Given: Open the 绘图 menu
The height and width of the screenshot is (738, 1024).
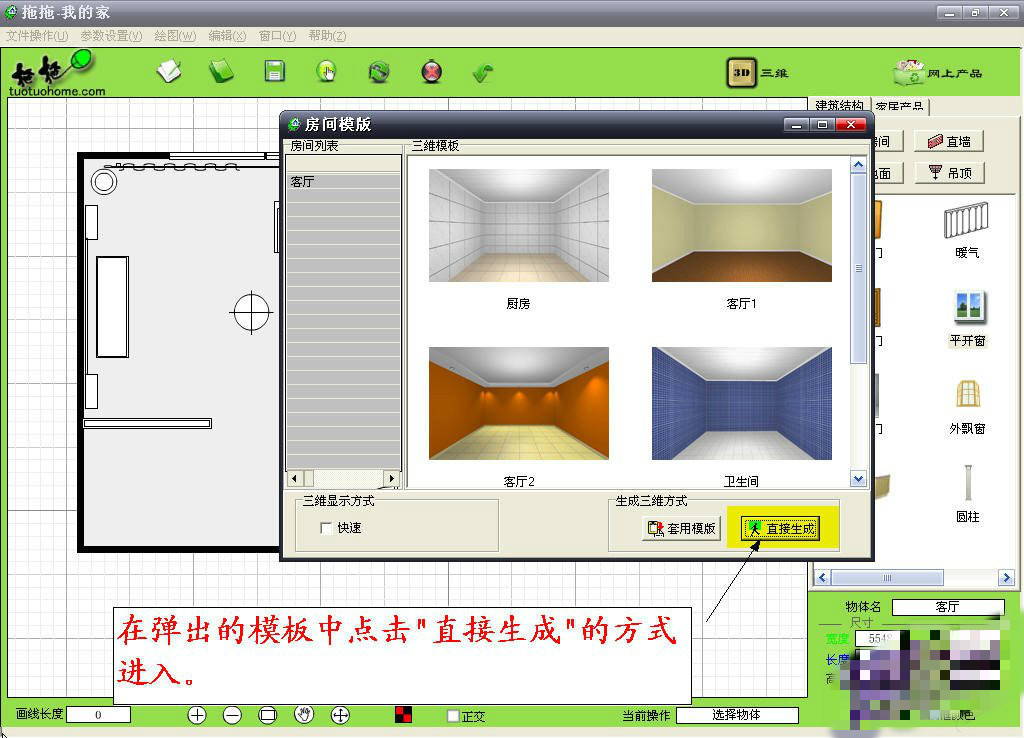Looking at the screenshot, I should [x=175, y=36].
